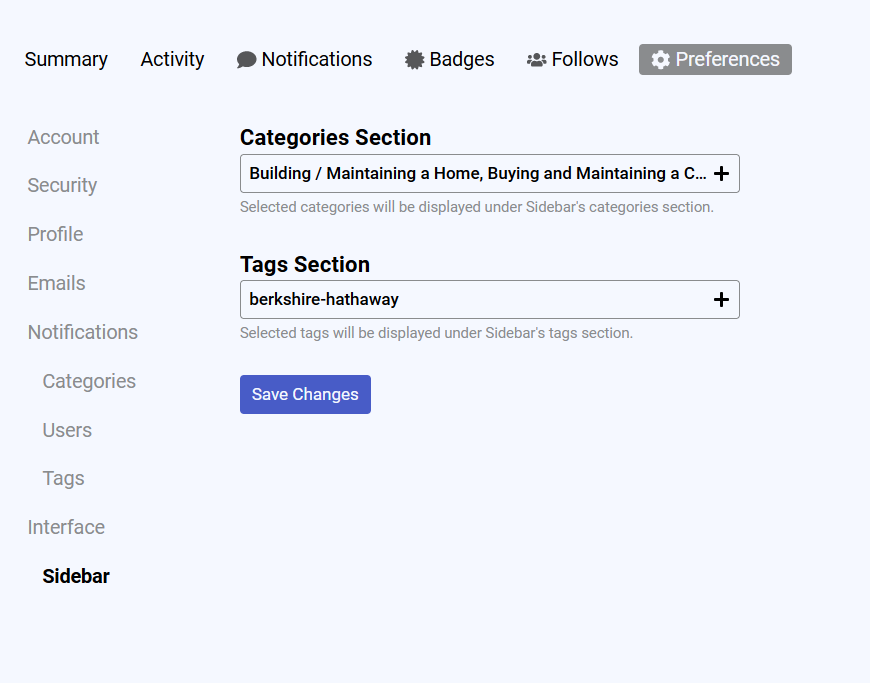The image size is (870, 683).
Task: Go to Account preferences
Action: 63,137
